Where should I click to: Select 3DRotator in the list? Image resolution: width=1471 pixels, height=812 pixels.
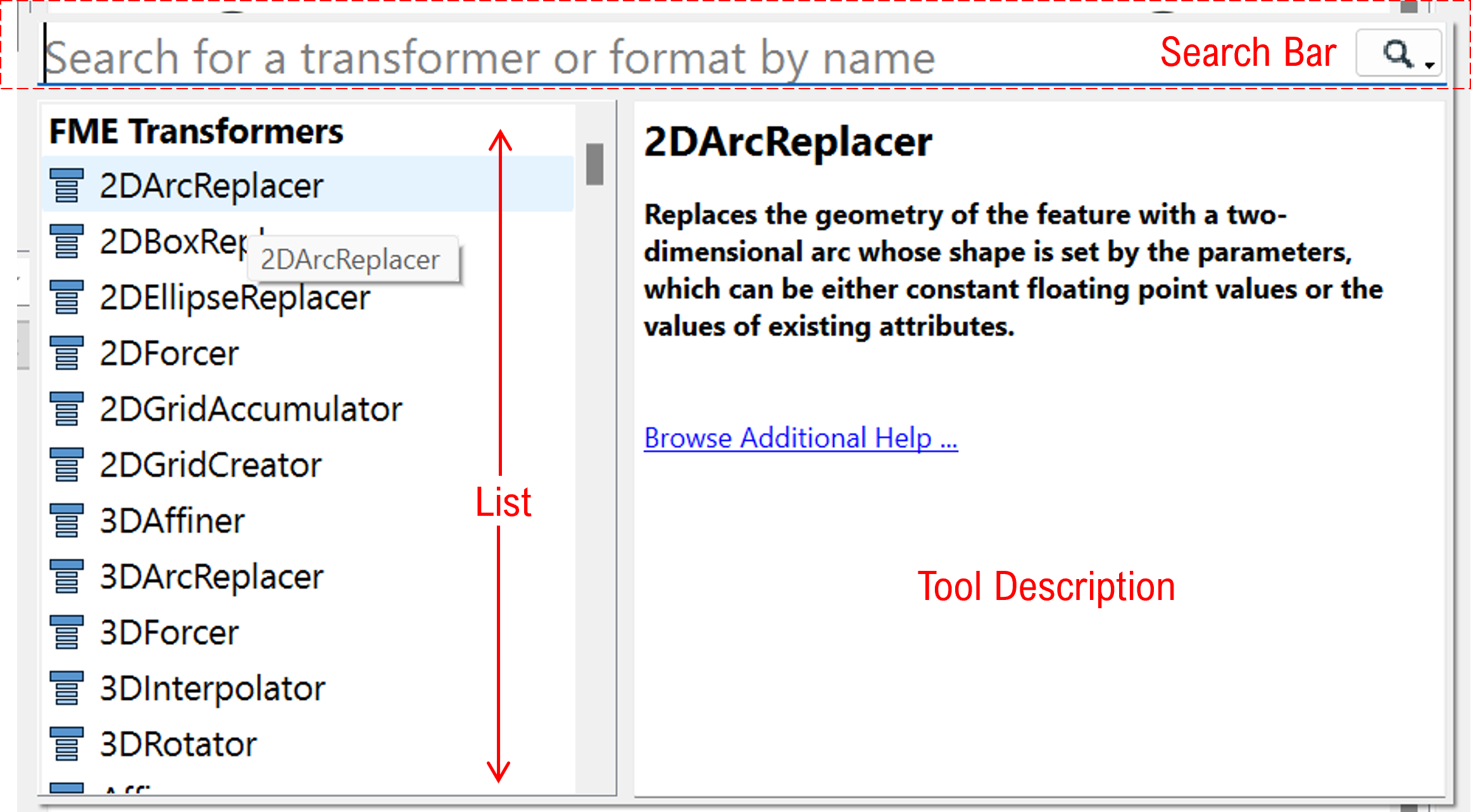[x=308, y=743]
